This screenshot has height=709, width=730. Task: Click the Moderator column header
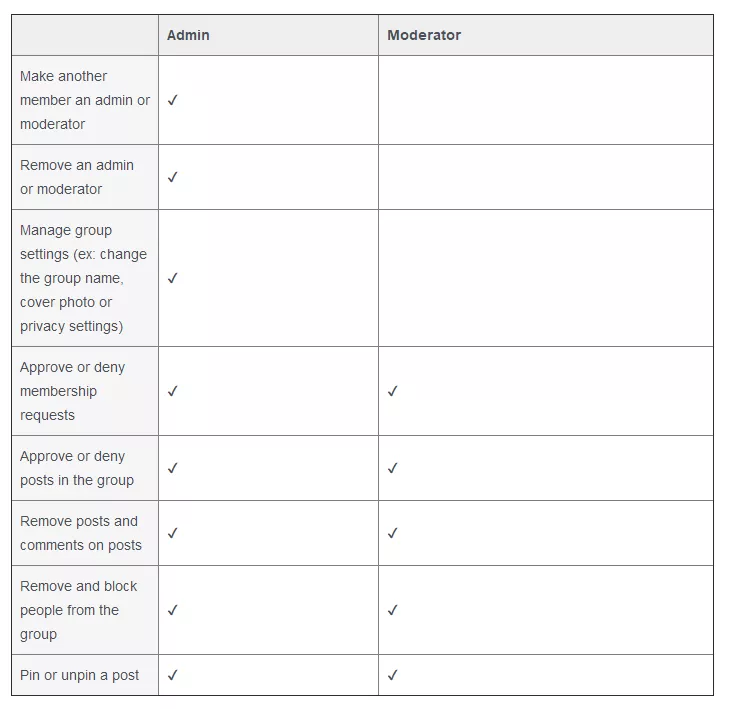coord(424,35)
